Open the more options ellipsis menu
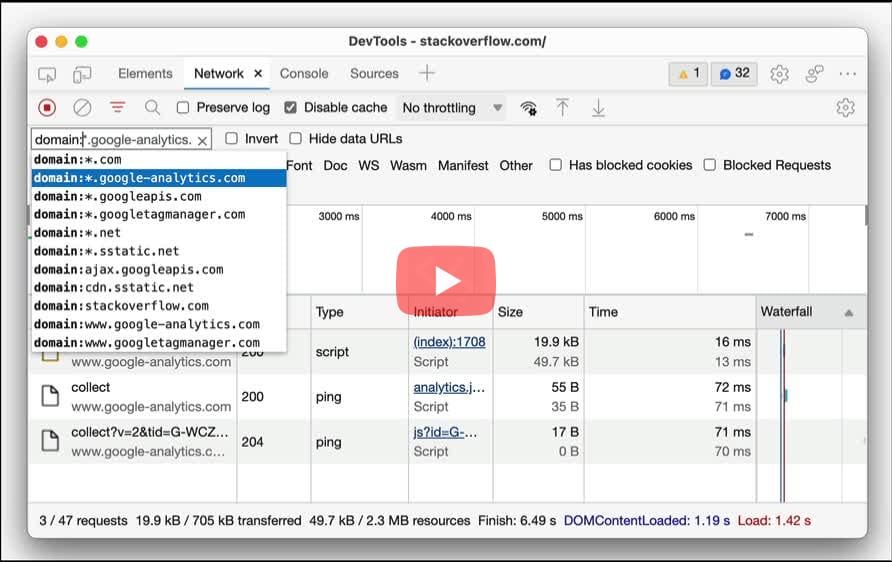The image size is (892, 562). coord(848,74)
